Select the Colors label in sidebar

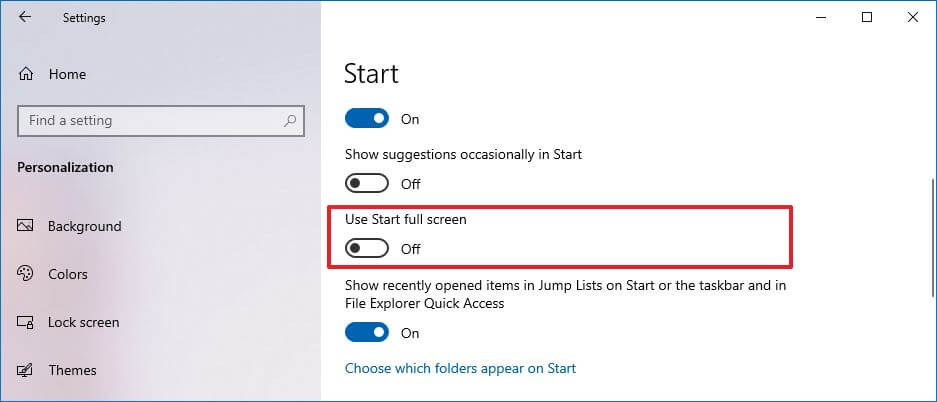68,274
